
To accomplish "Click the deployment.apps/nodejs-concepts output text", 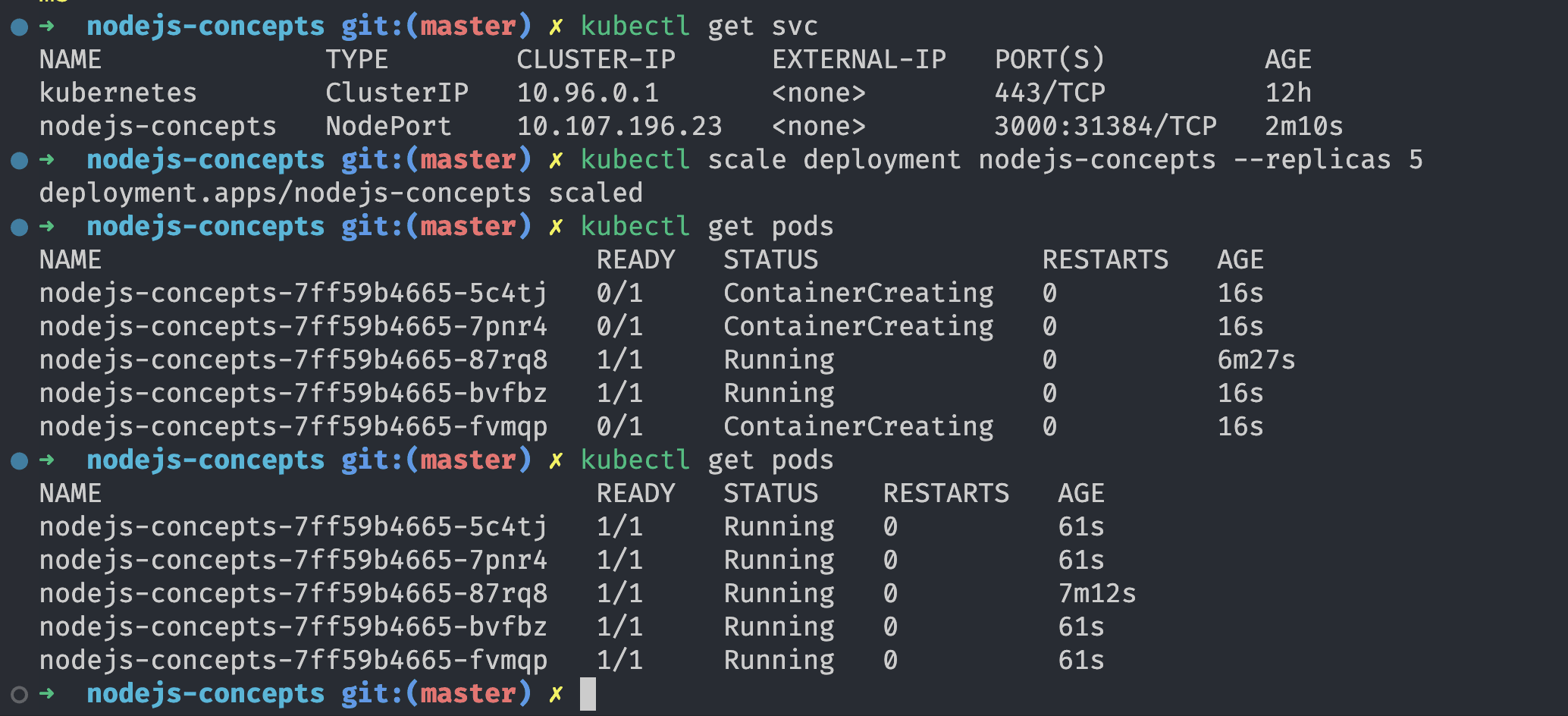I will pyautogui.click(x=285, y=193).
